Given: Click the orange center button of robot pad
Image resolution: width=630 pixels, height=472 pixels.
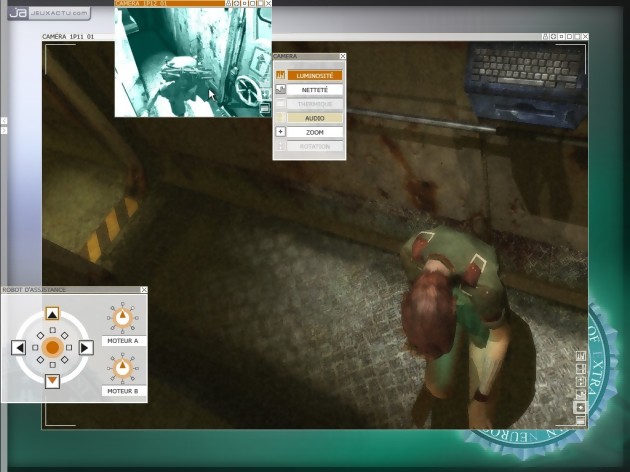Looking at the screenshot, I should tap(53, 347).
